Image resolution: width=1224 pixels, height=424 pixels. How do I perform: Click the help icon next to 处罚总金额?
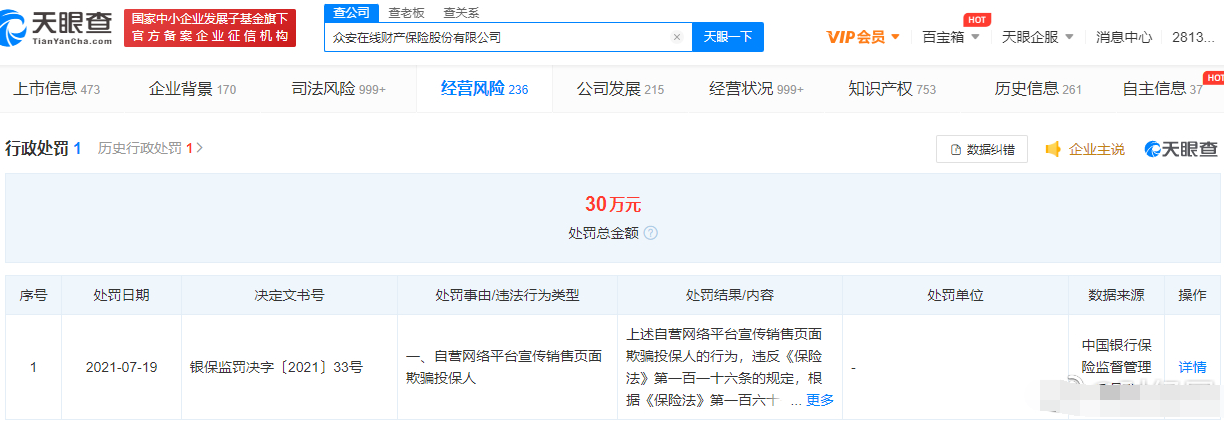651,233
